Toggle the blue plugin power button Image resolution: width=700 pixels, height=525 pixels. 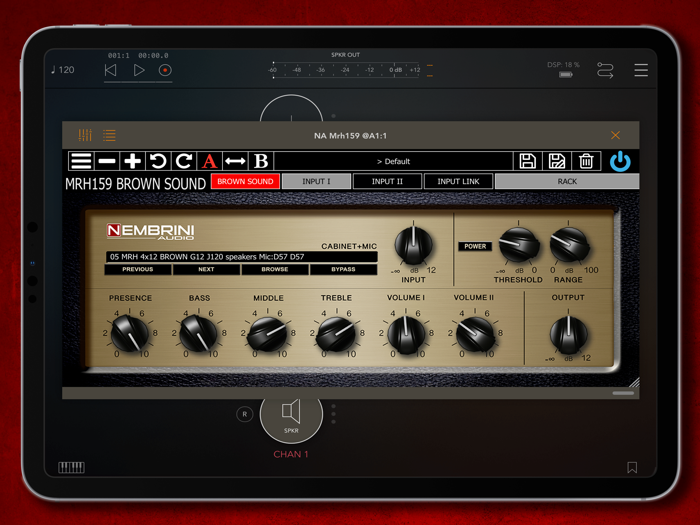[620, 161]
